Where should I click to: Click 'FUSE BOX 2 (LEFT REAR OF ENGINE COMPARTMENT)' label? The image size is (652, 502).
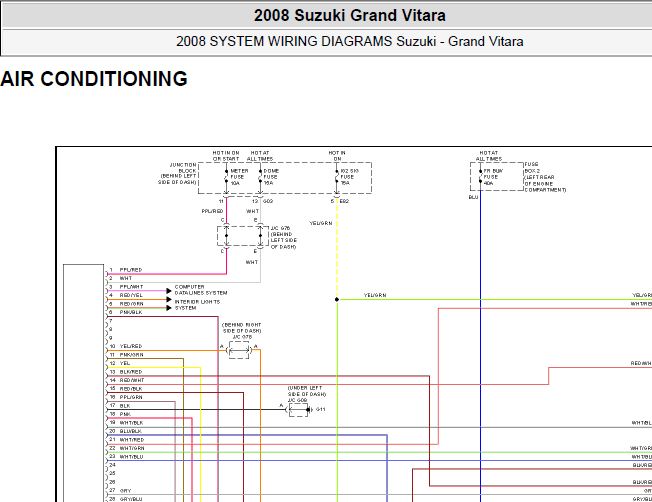pos(545,177)
